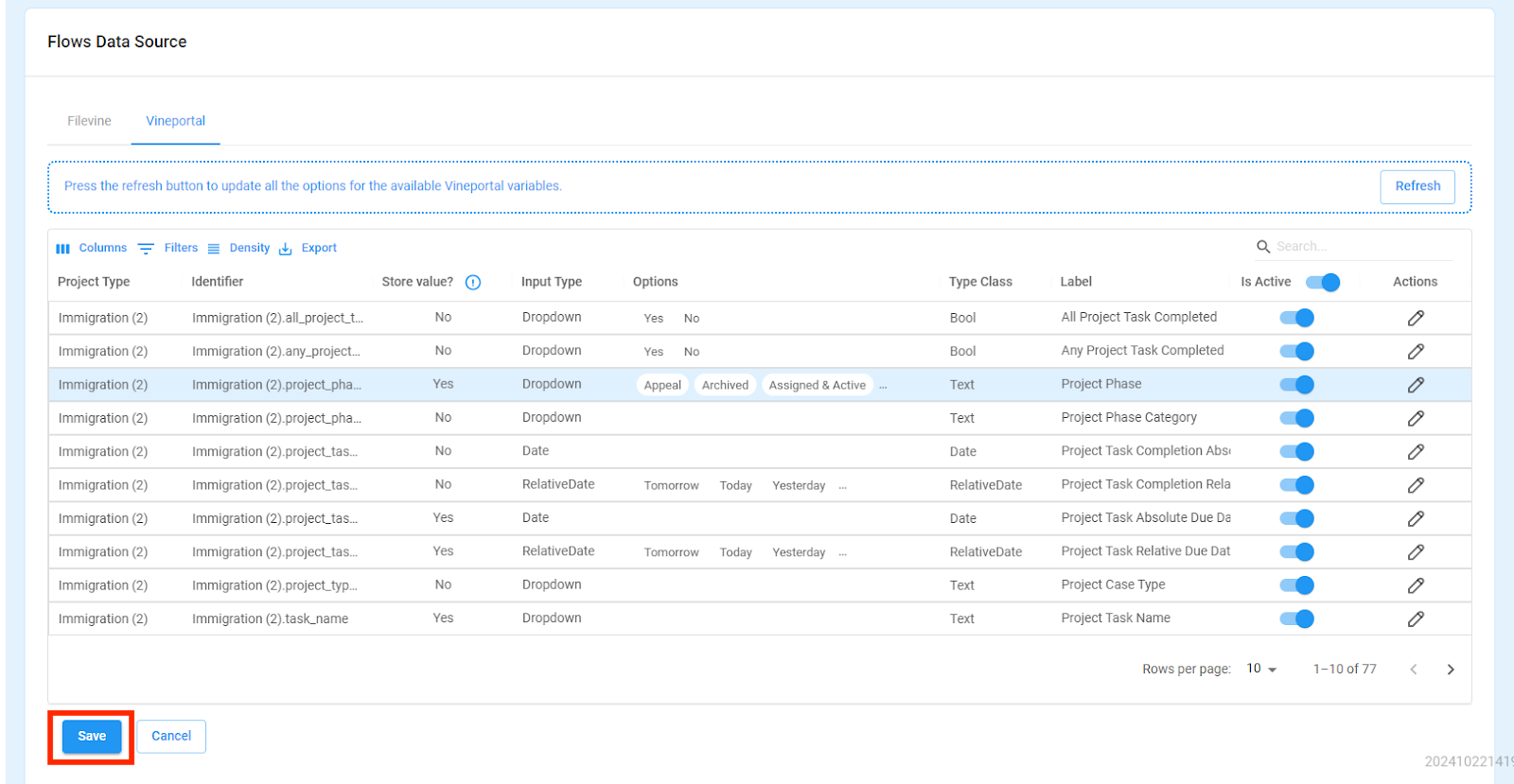
Task: Edit Project Task Completion Relative row pencil
Action: coord(1416,485)
